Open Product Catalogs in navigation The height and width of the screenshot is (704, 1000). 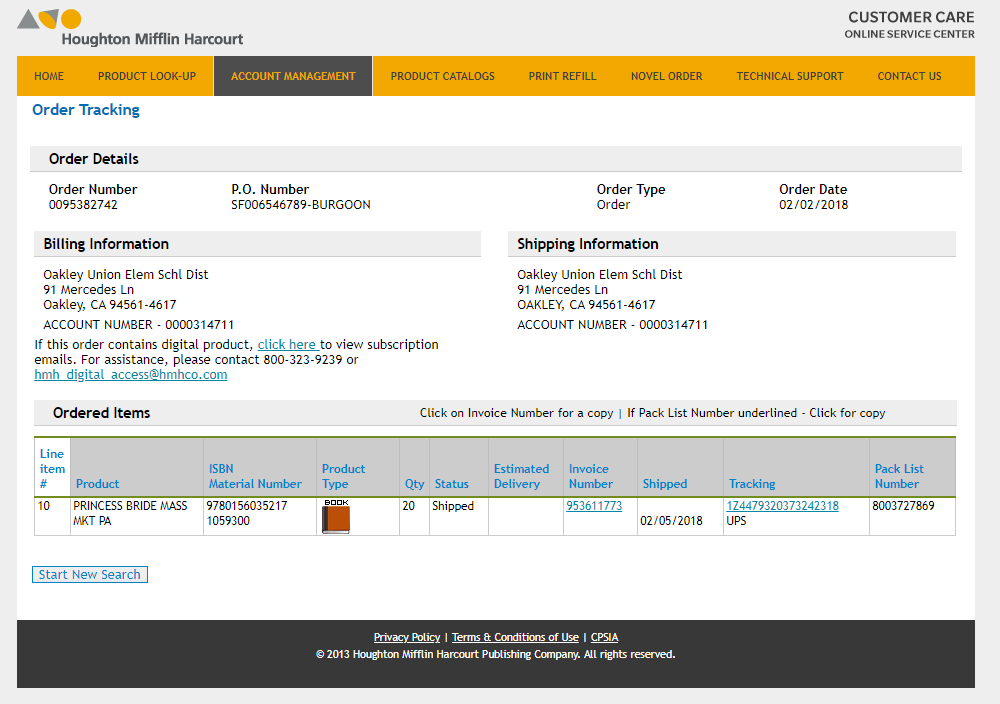(x=442, y=76)
